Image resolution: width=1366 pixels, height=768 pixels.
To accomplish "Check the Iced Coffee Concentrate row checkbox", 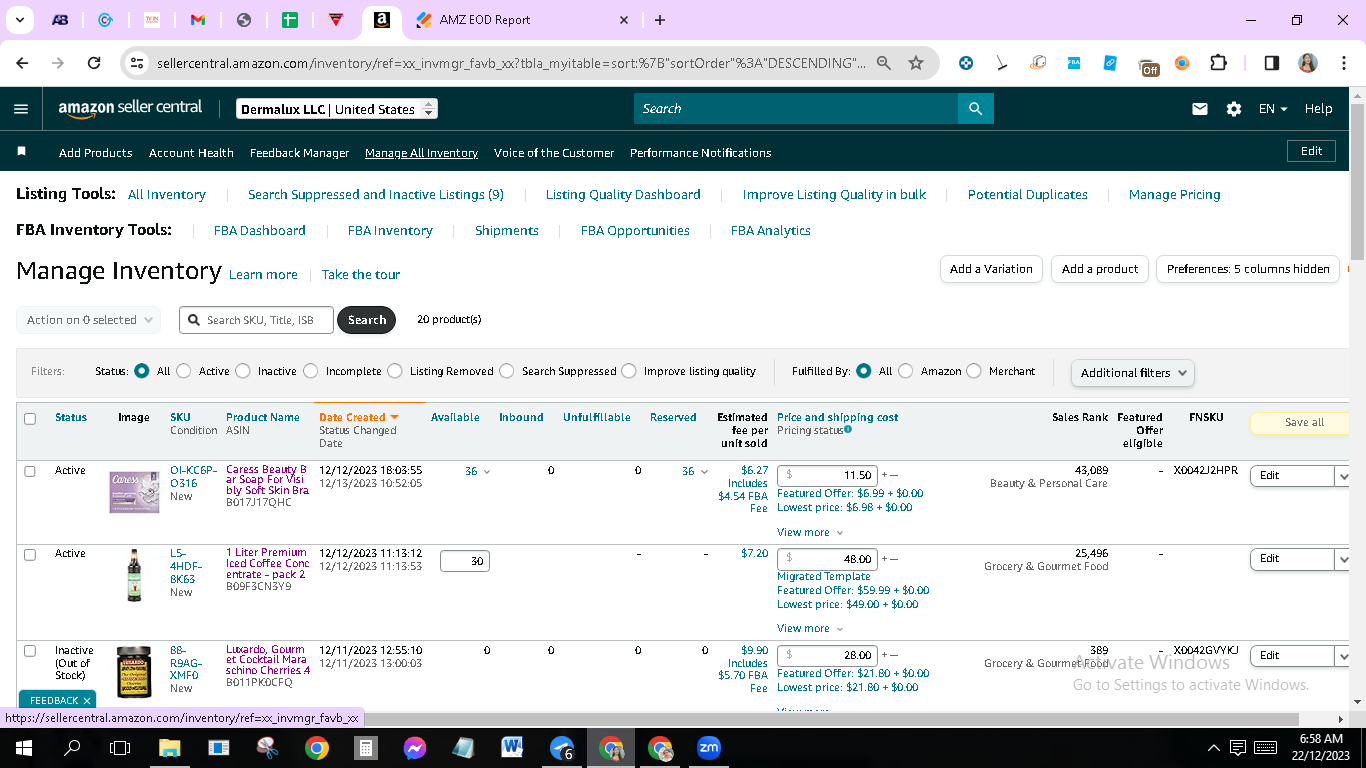I will (x=30, y=554).
